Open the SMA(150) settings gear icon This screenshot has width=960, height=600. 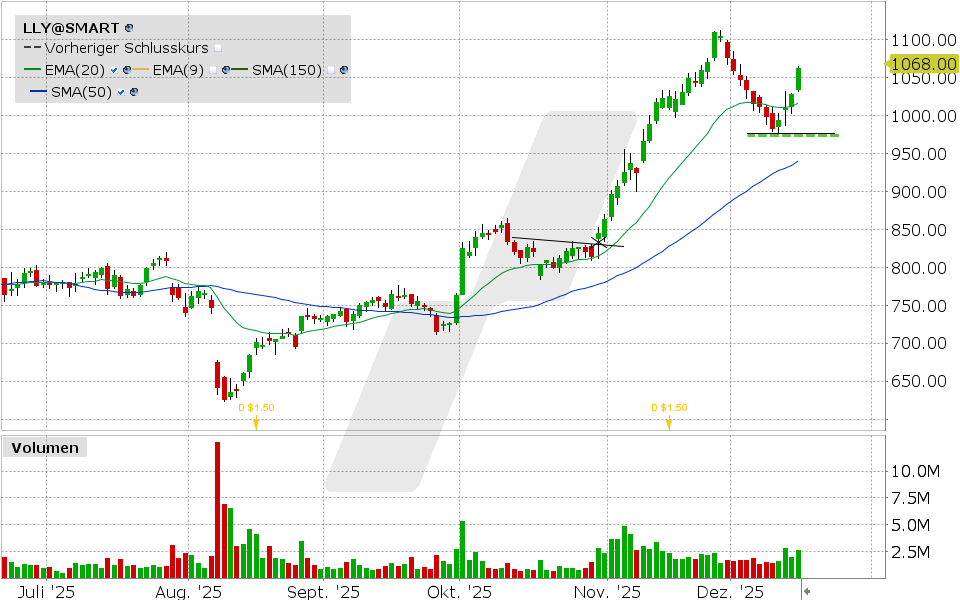pyautogui.click(x=343, y=70)
